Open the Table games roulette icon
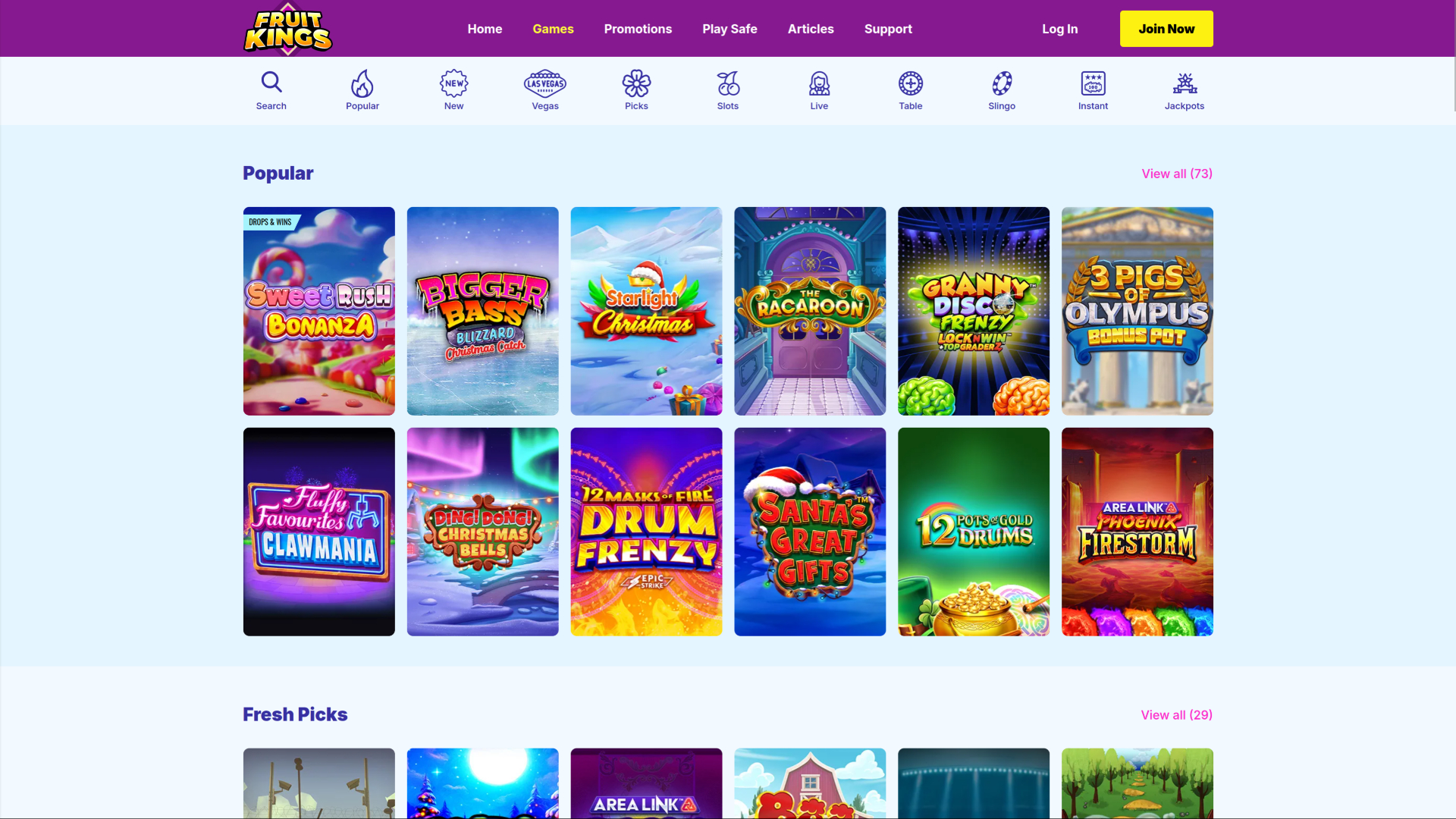Image resolution: width=1456 pixels, height=819 pixels. click(x=910, y=82)
